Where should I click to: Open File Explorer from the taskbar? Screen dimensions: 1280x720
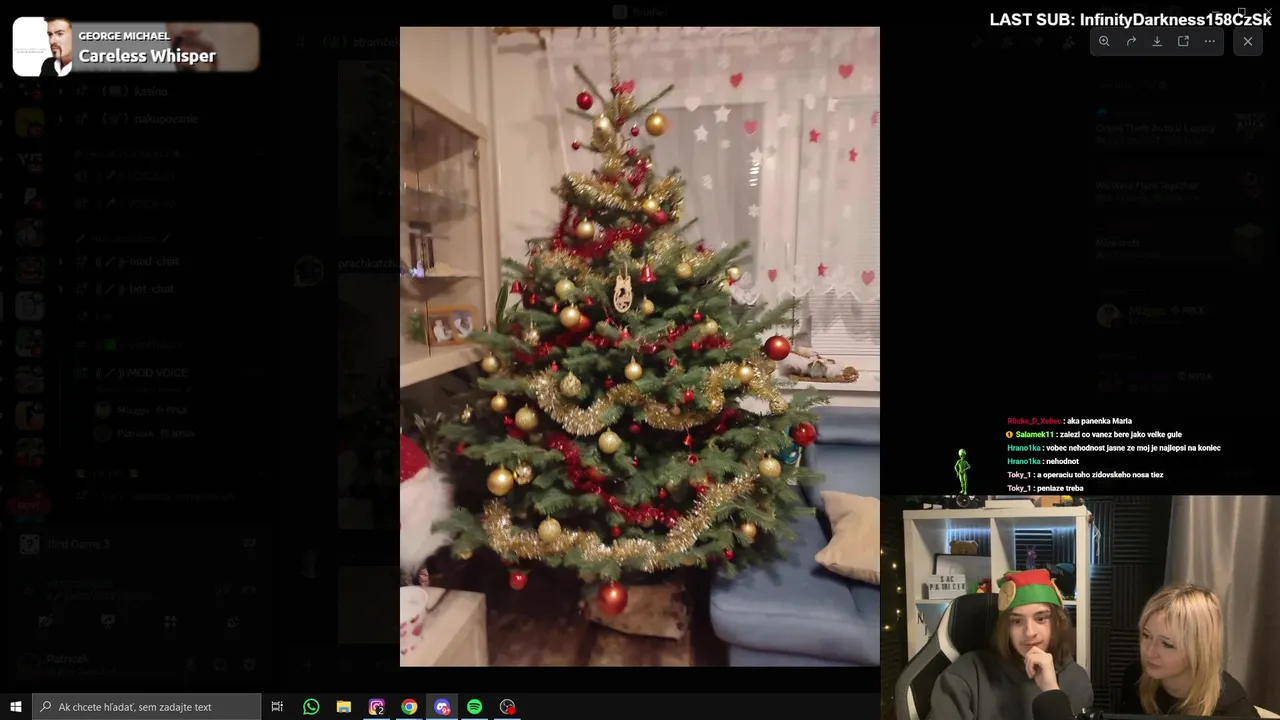[x=344, y=707]
